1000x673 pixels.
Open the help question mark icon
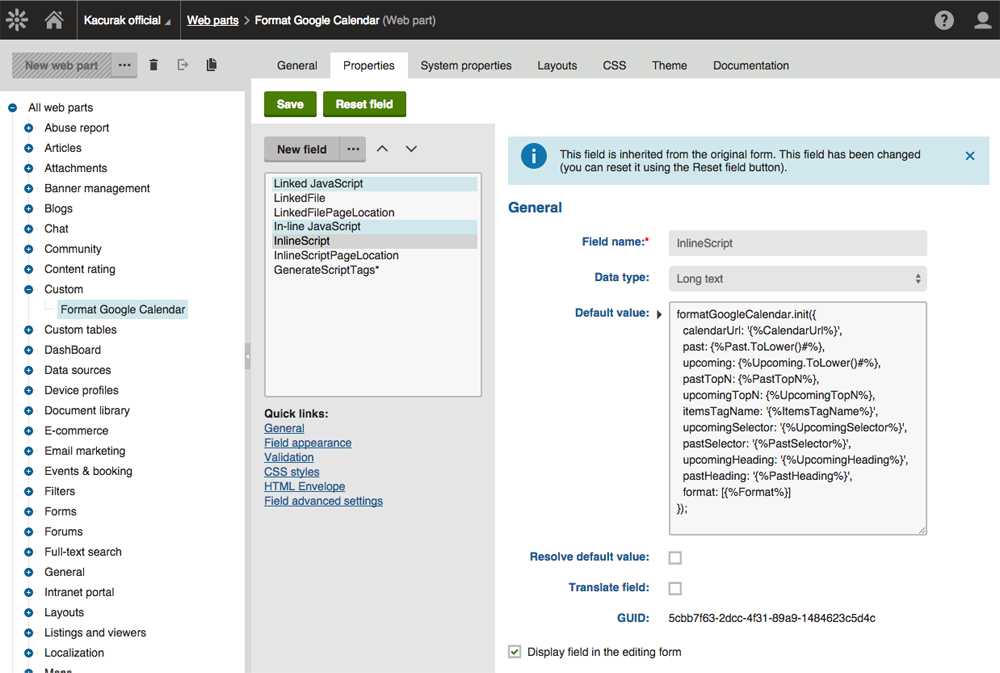click(944, 20)
